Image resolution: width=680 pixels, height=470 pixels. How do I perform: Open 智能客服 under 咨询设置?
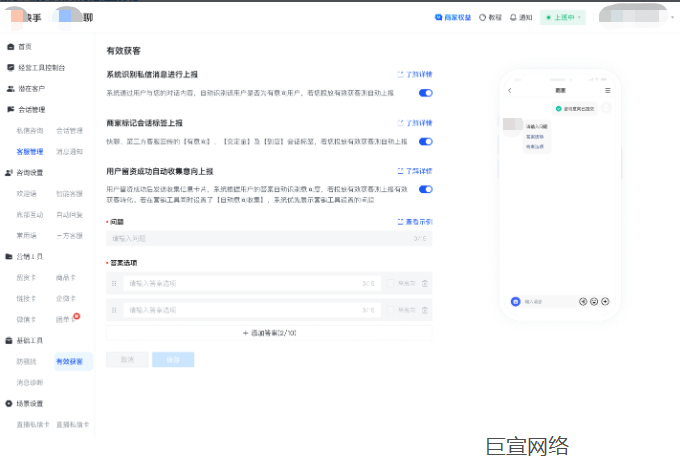pos(69,193)
